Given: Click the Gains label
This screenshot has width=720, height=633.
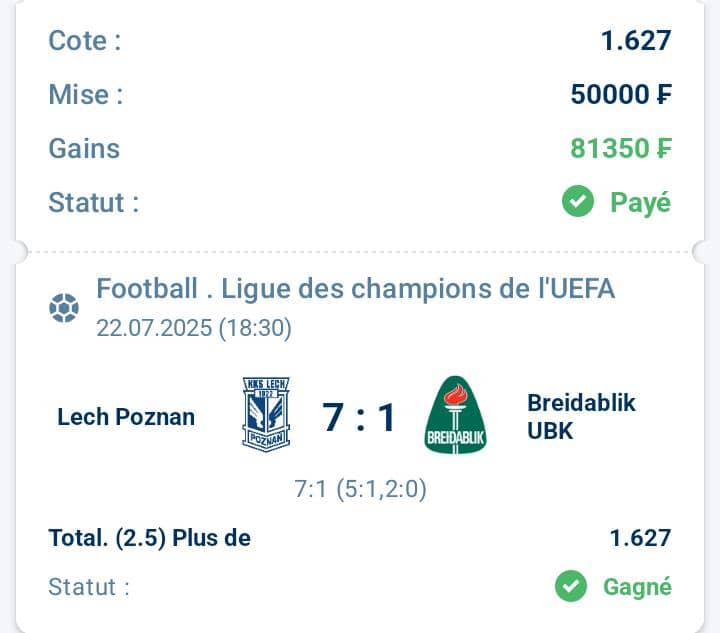Looking at the screenshot, I should tap(84, 149).
